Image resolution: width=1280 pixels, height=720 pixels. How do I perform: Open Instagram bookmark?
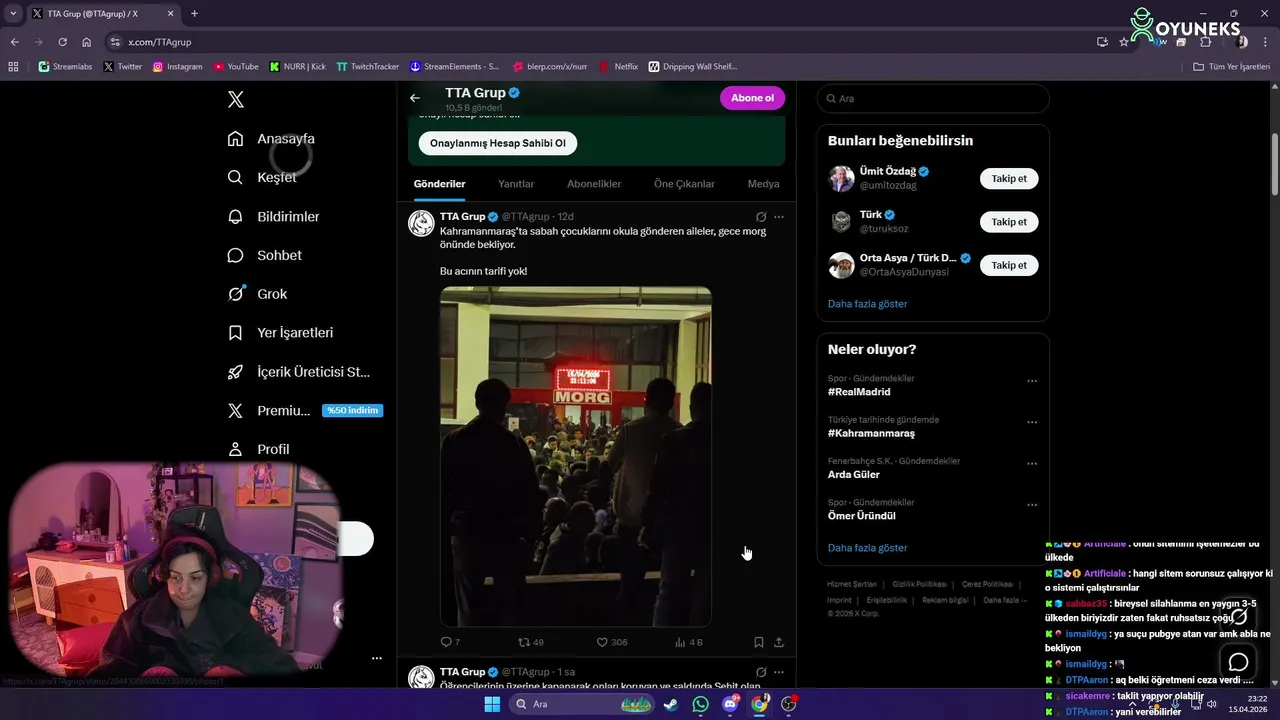click(x=178, y=67)
